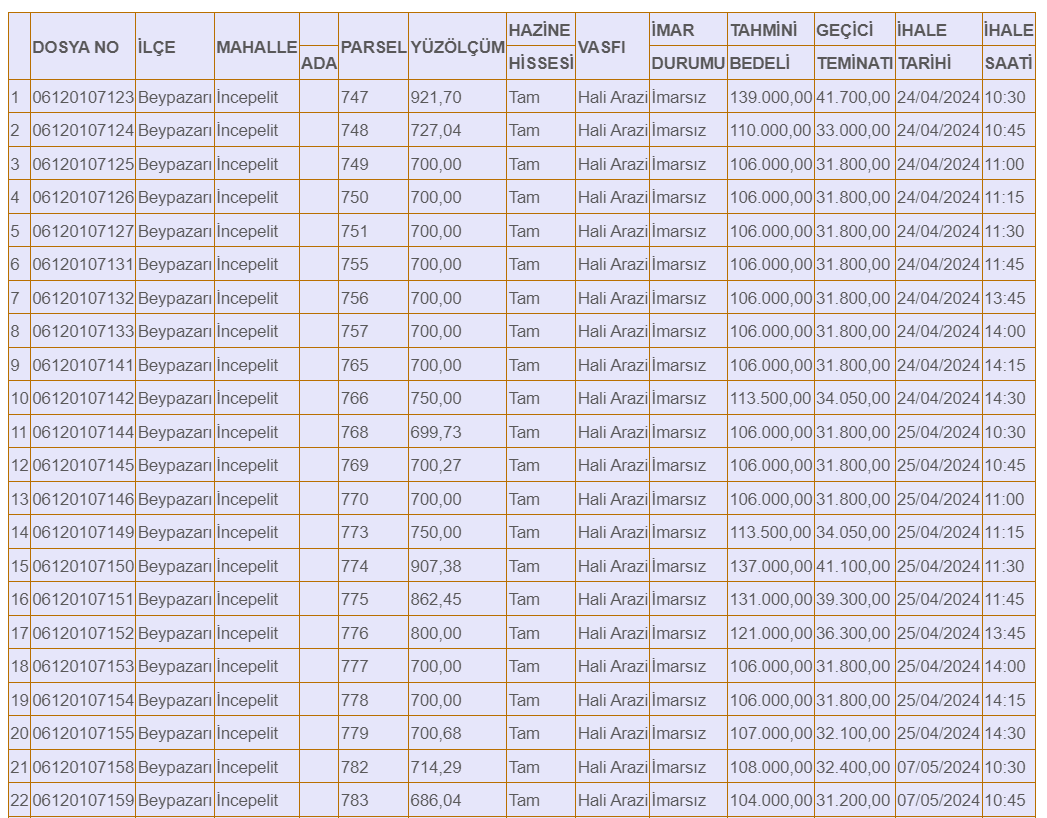
Task: Select file number 06120107159 cell
Action: coord(83,801)
